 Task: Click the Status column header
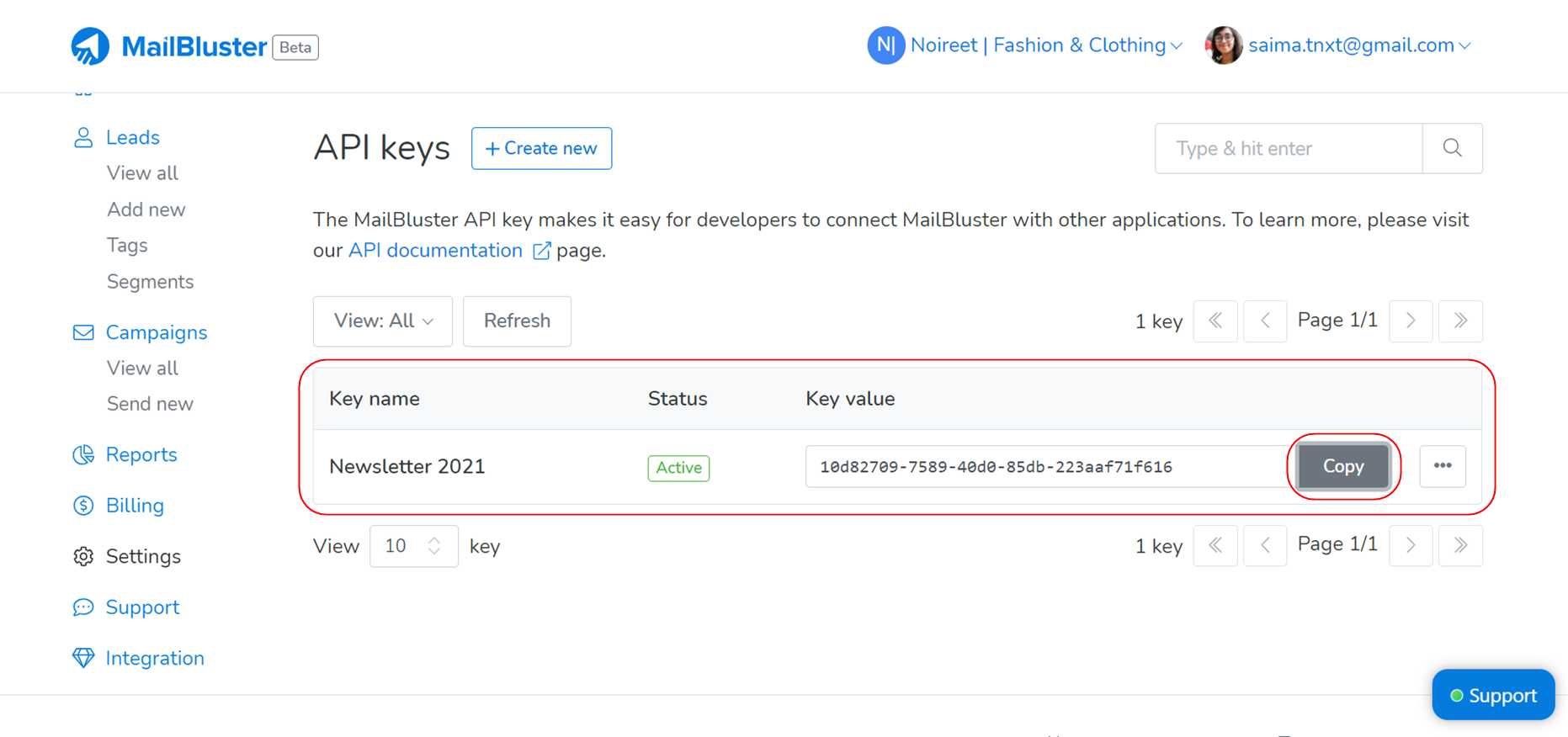click(678, 399)
